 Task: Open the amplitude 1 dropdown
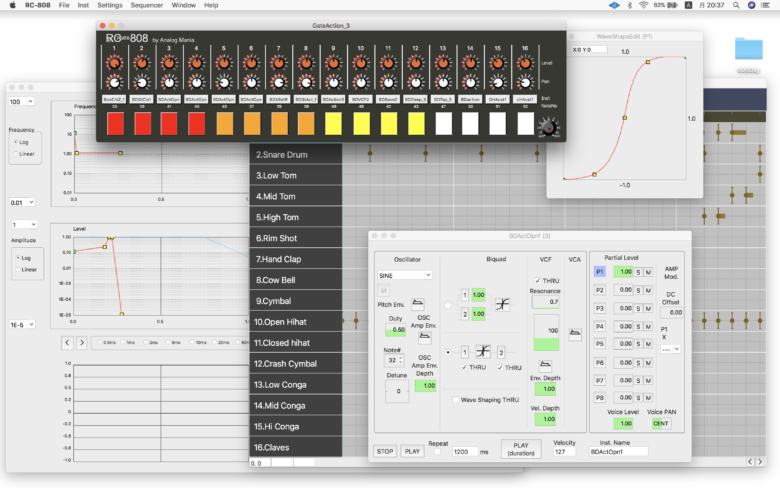coord(24,225)
